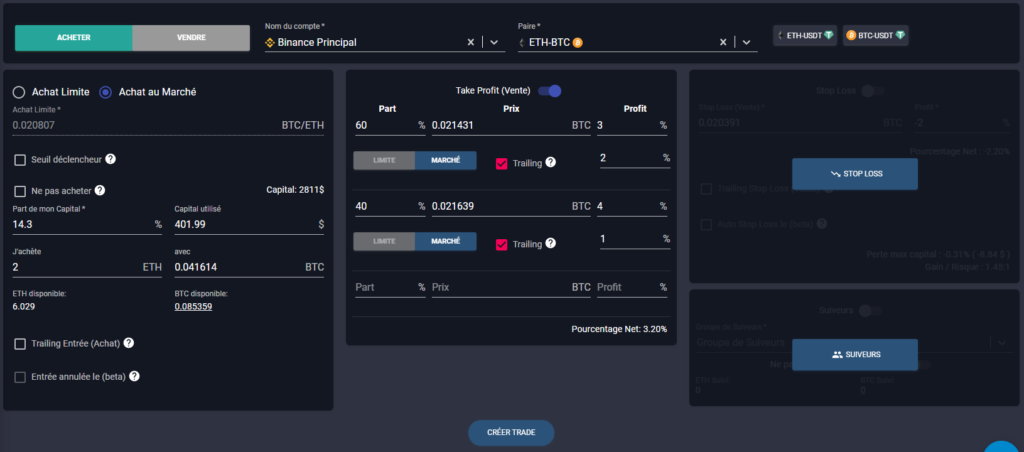Click the empty Part field in third row

coord(390,287)
